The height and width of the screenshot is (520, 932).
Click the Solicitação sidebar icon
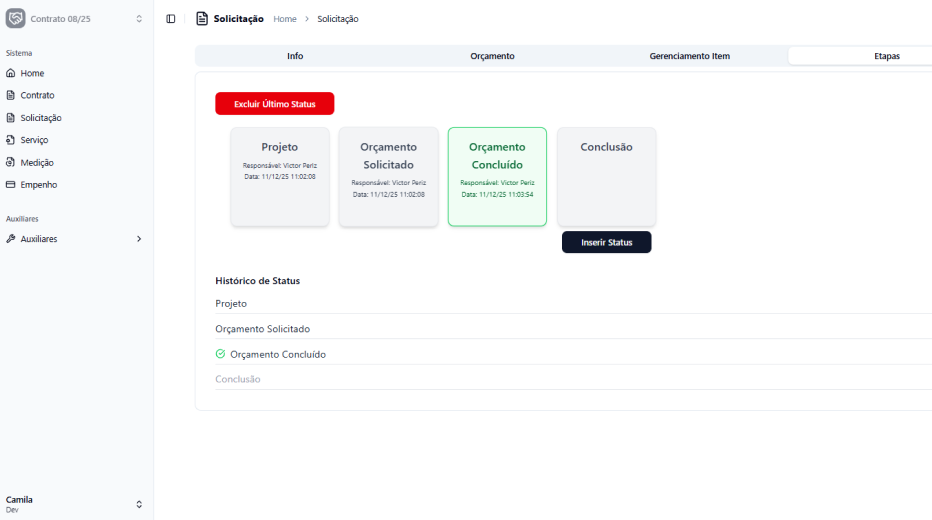(x=11, y=118)
